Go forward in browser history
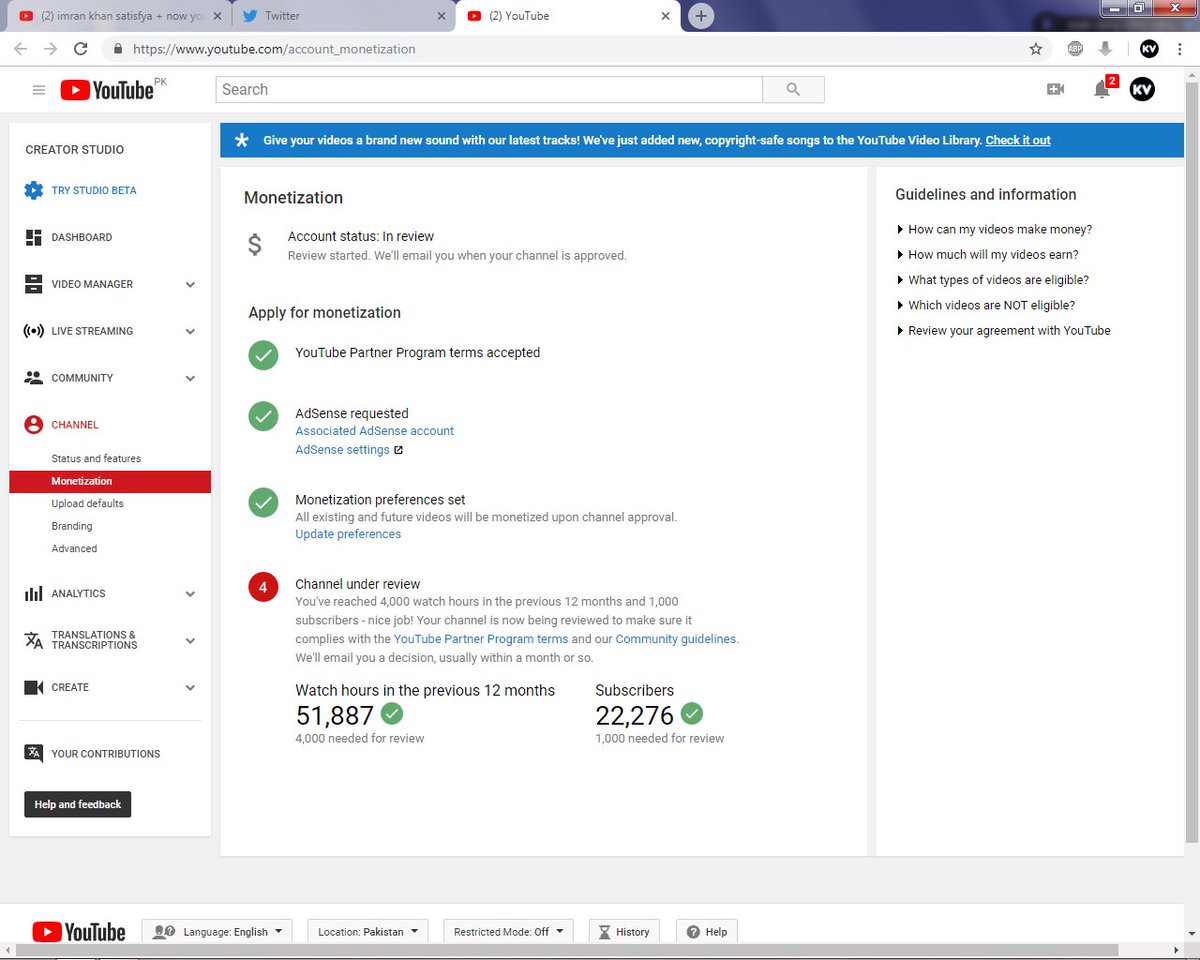The height and width of the screenshot is (960, 1200). (x=51, y=48)
